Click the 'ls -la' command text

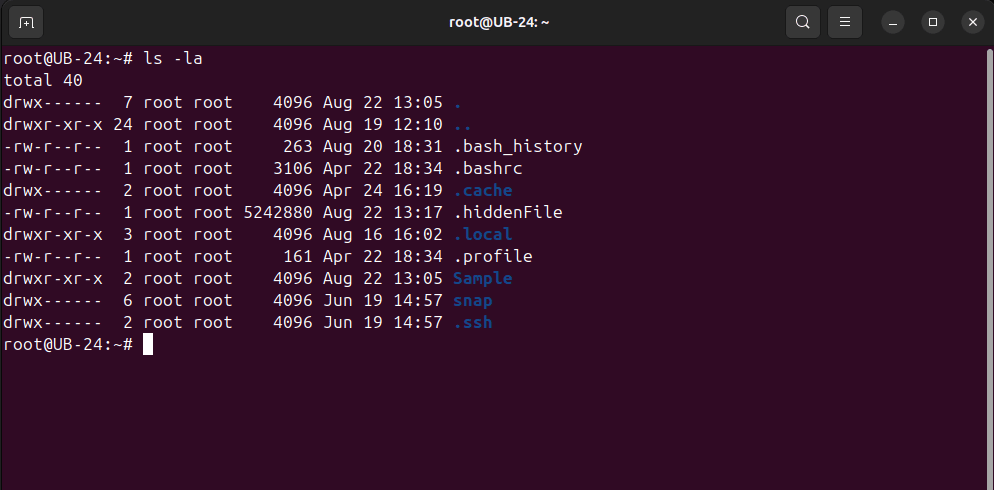pyautogui.click(x=173, y=58)
